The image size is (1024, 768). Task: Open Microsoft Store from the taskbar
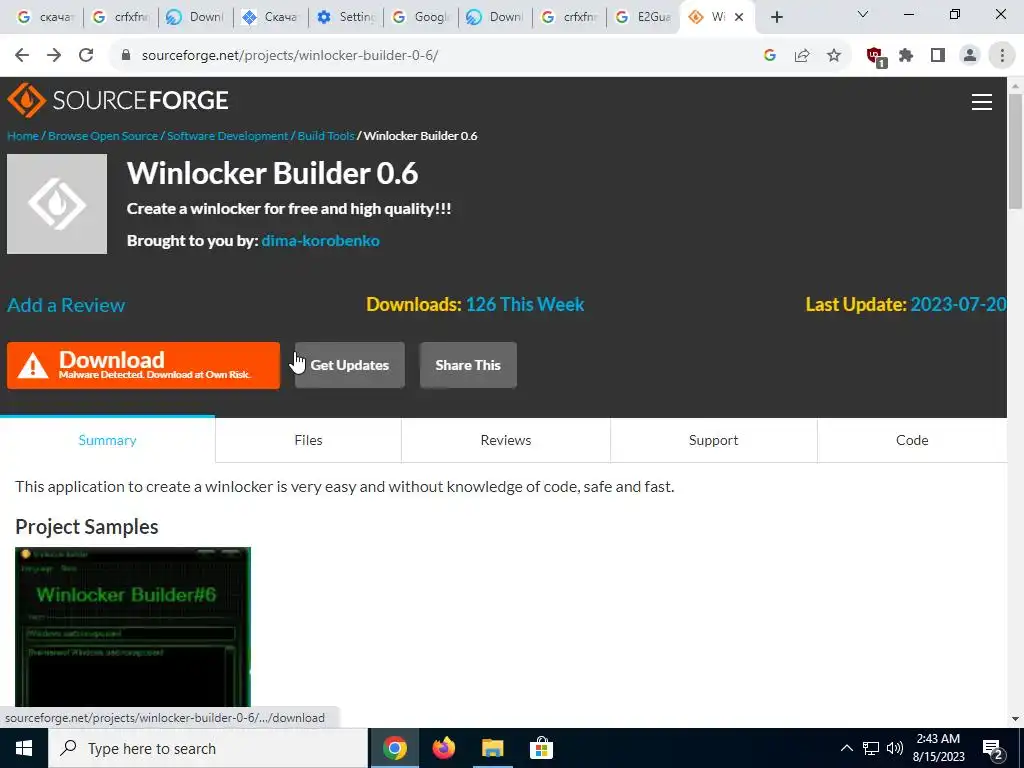pos(541,748)
